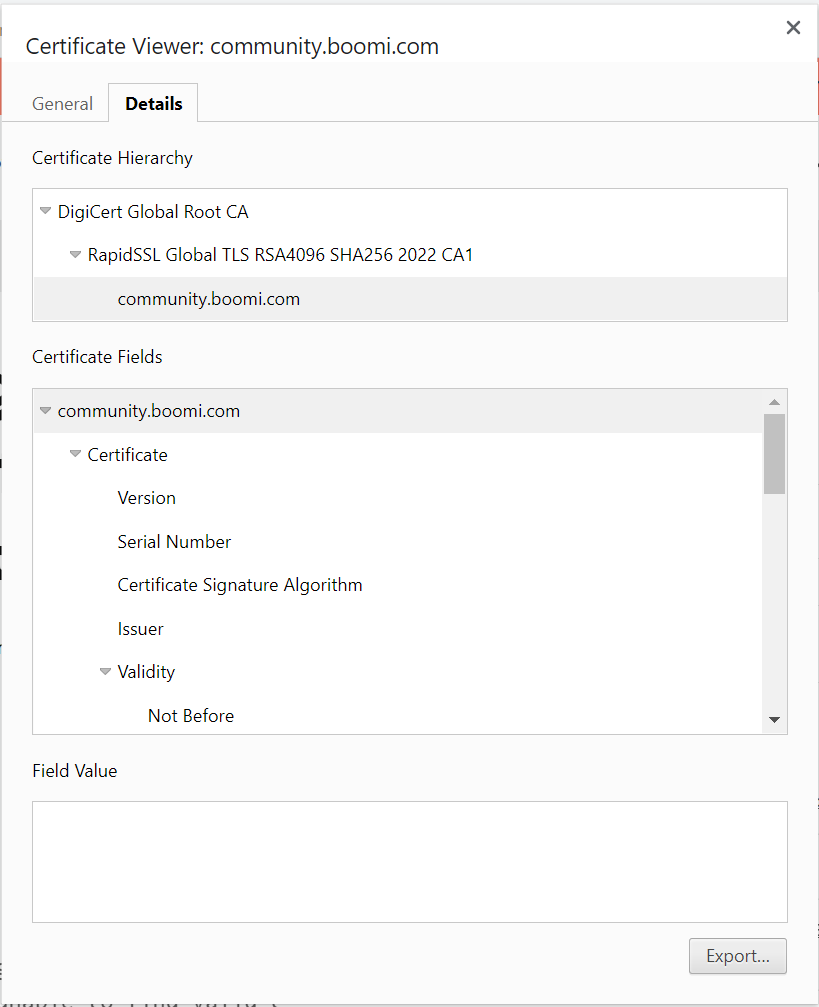
Task: Collapse the Certificate tree node
Action: click(x=75, y=454)
